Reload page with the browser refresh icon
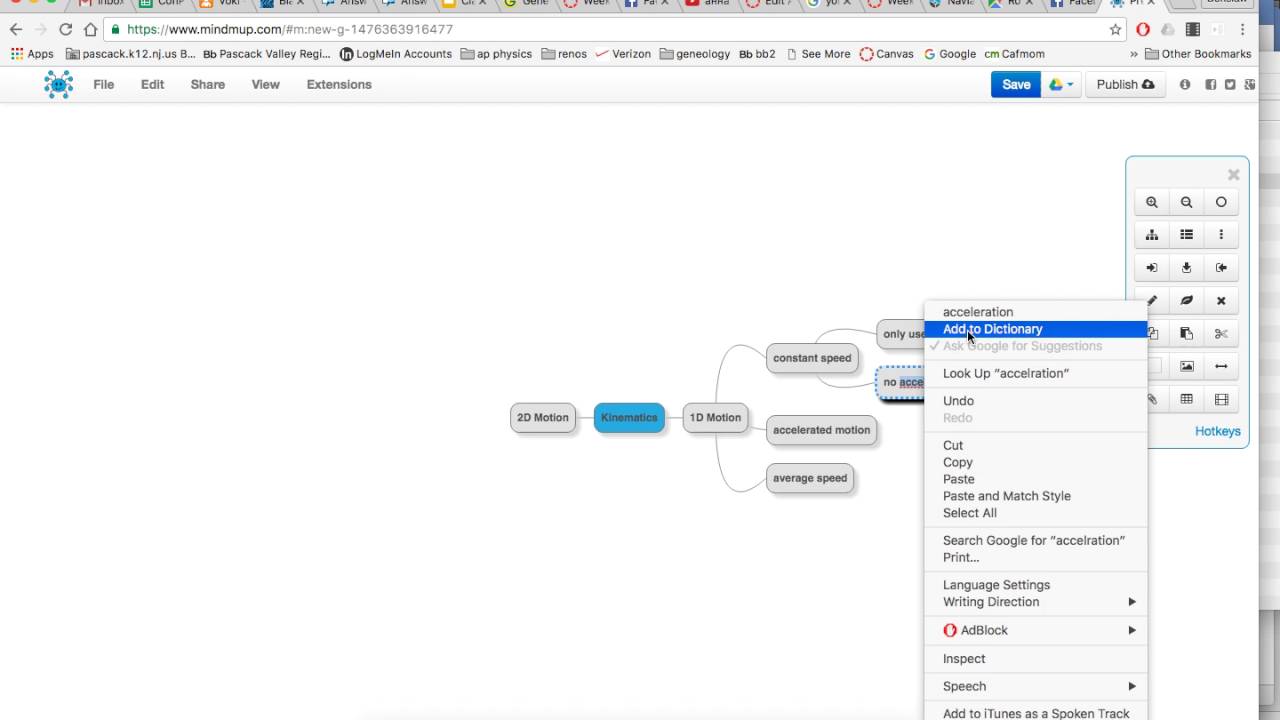Image resolution: width=1280 pixels, height=720 pixels. coord(66,30)
